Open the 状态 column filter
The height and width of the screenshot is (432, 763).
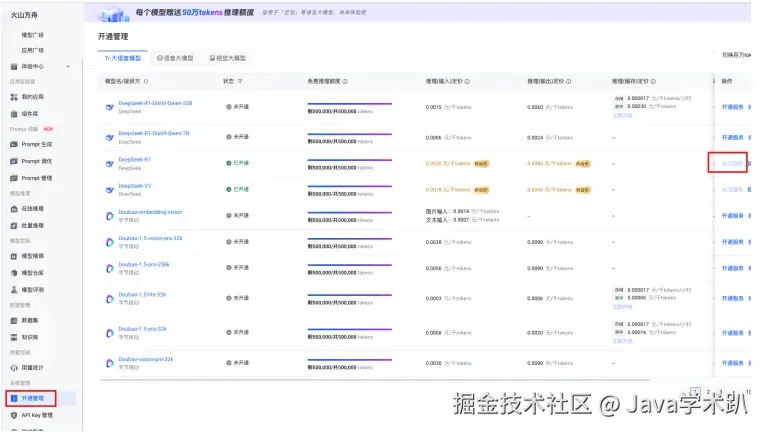240,81
